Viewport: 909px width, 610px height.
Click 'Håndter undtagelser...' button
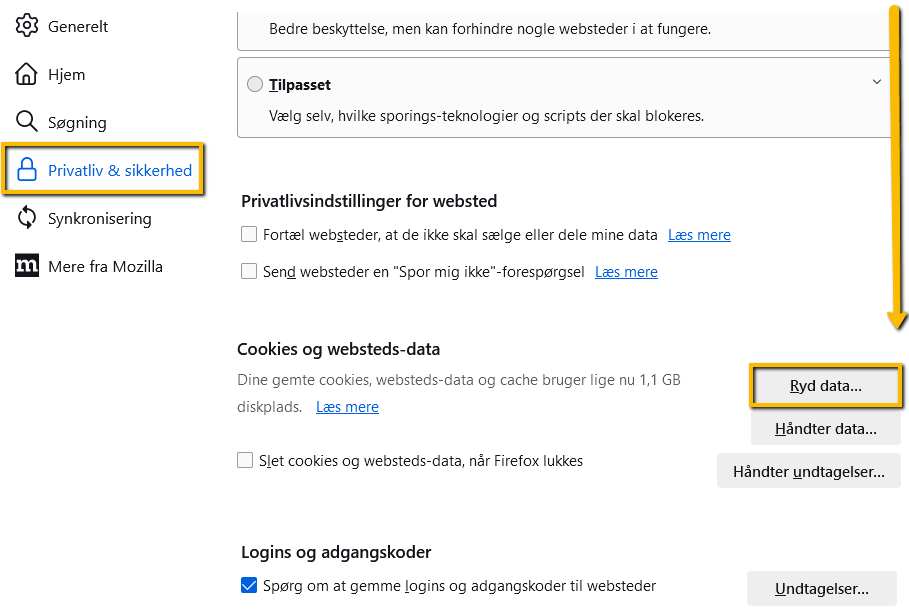808,470
